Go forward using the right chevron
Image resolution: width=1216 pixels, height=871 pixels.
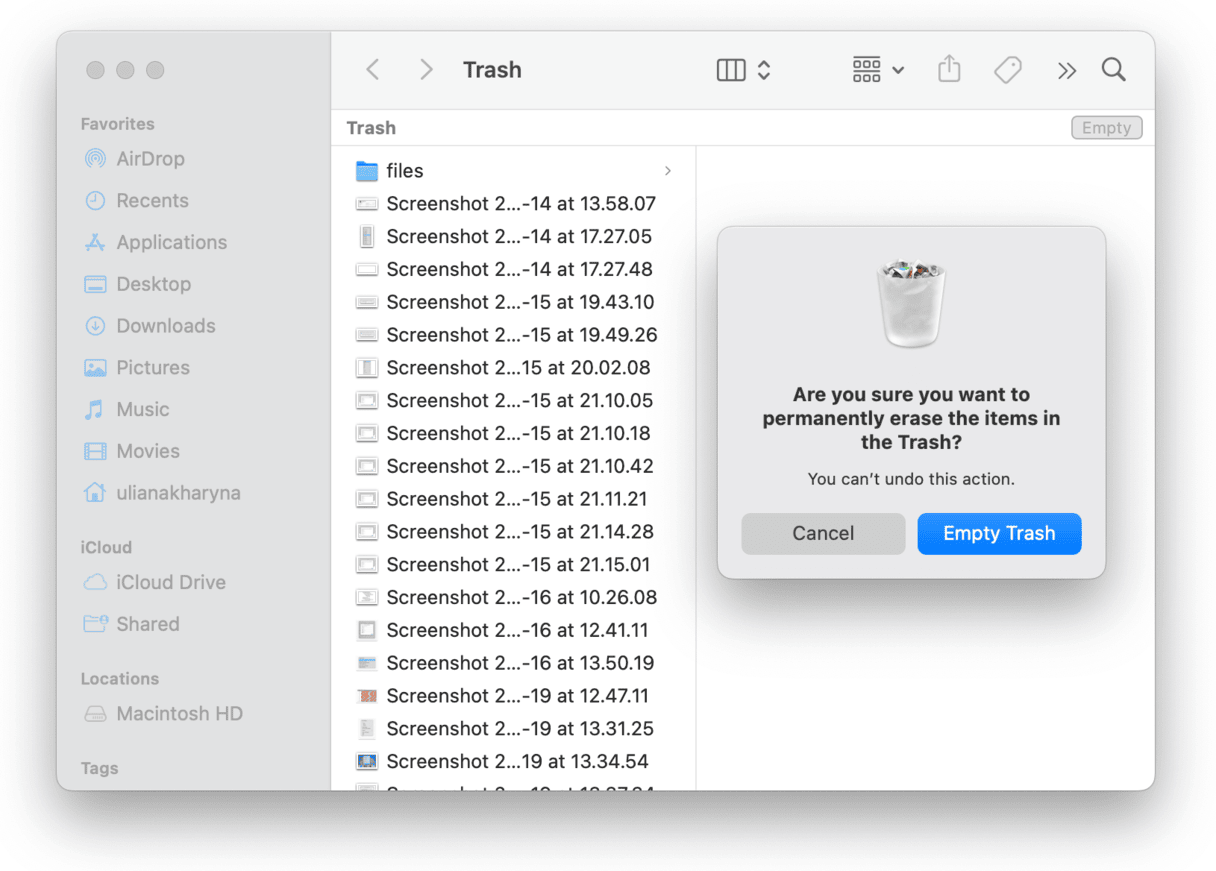click(x=426, y=70)
